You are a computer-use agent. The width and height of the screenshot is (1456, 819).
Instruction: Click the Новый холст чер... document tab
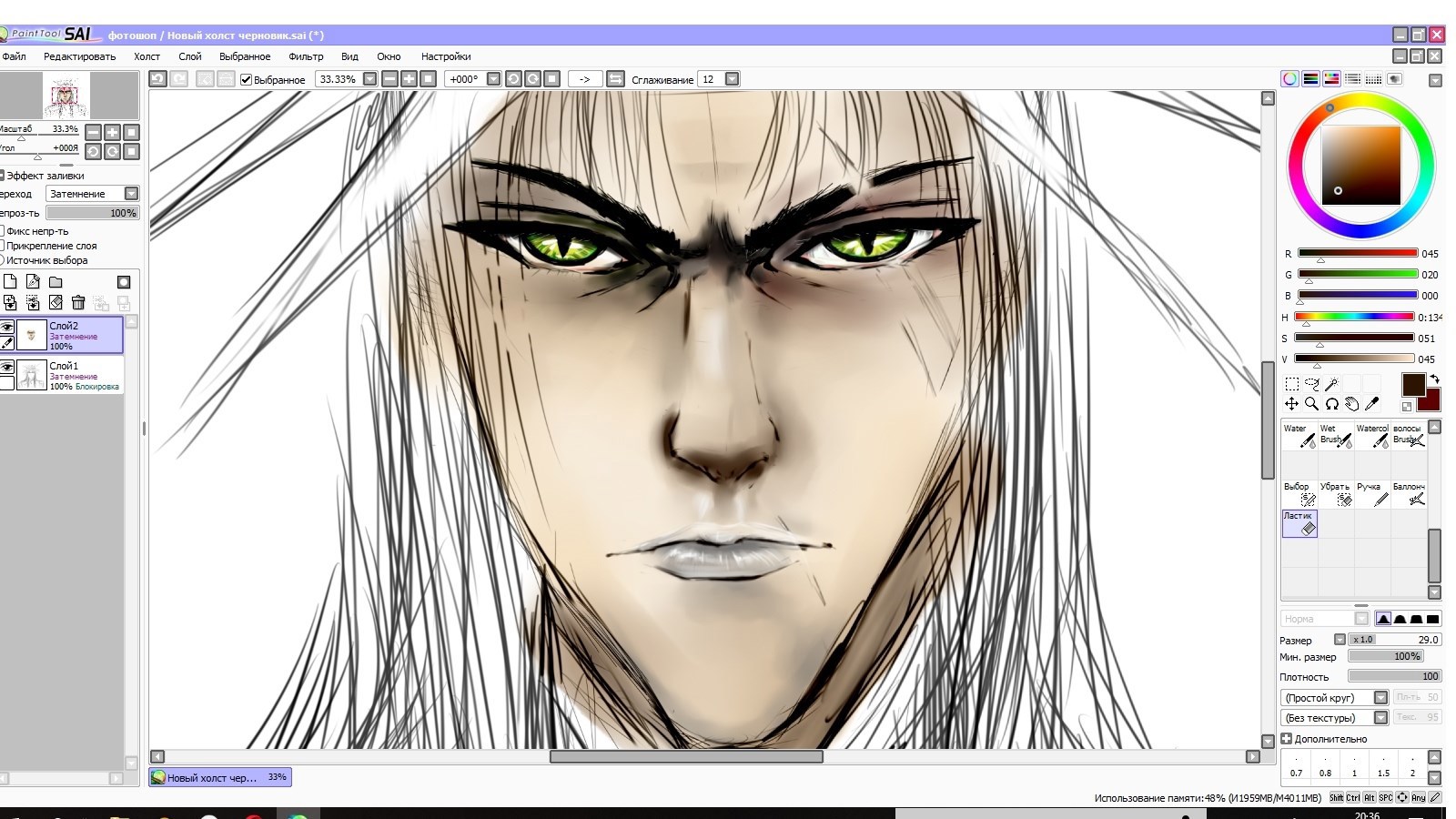coord(220,777)
